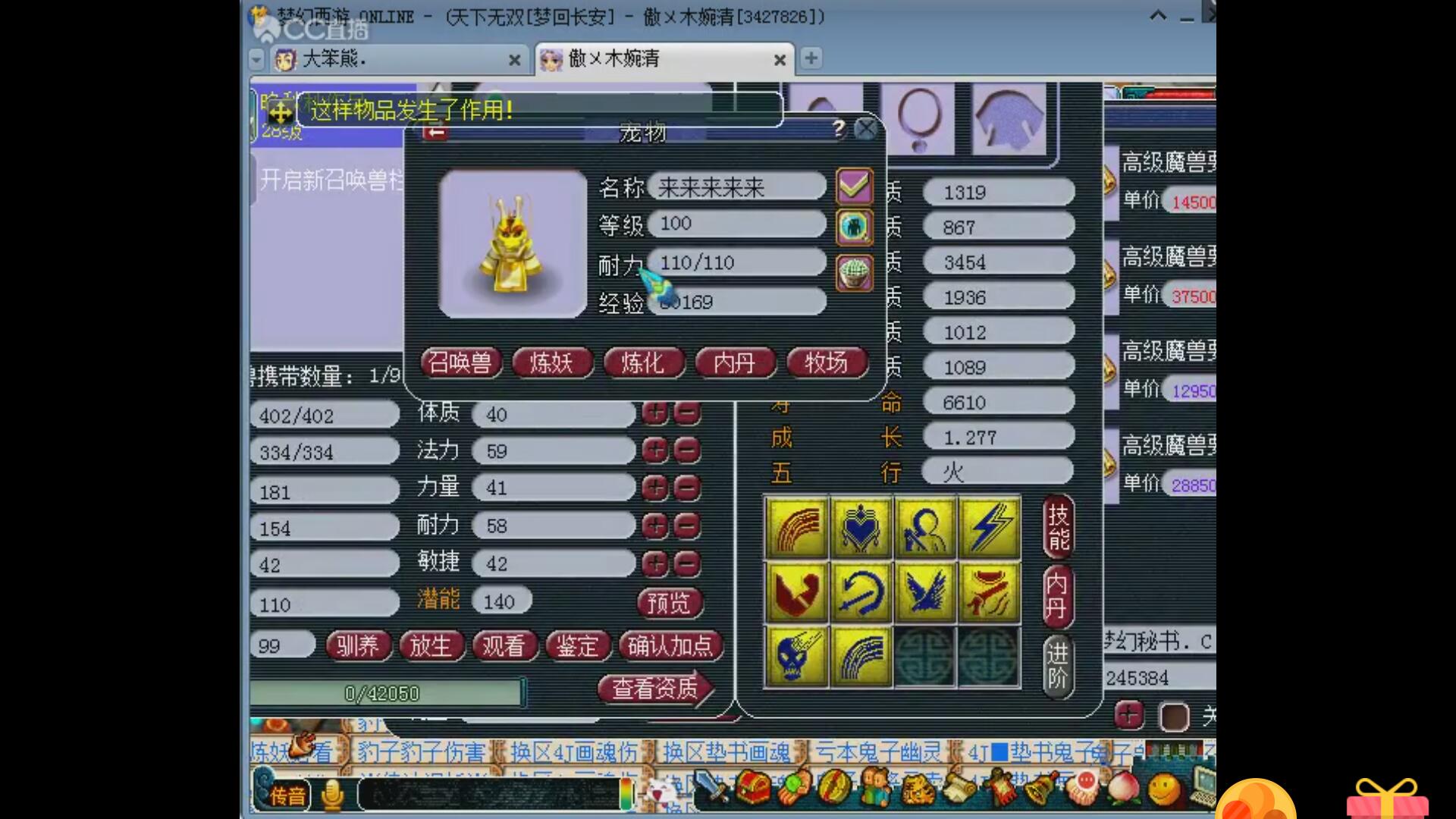The width and height of the screenshot is (1456, 819).
Task: Click the 确认加点 button
Action: pyautogui.click(x=670, y=646)
